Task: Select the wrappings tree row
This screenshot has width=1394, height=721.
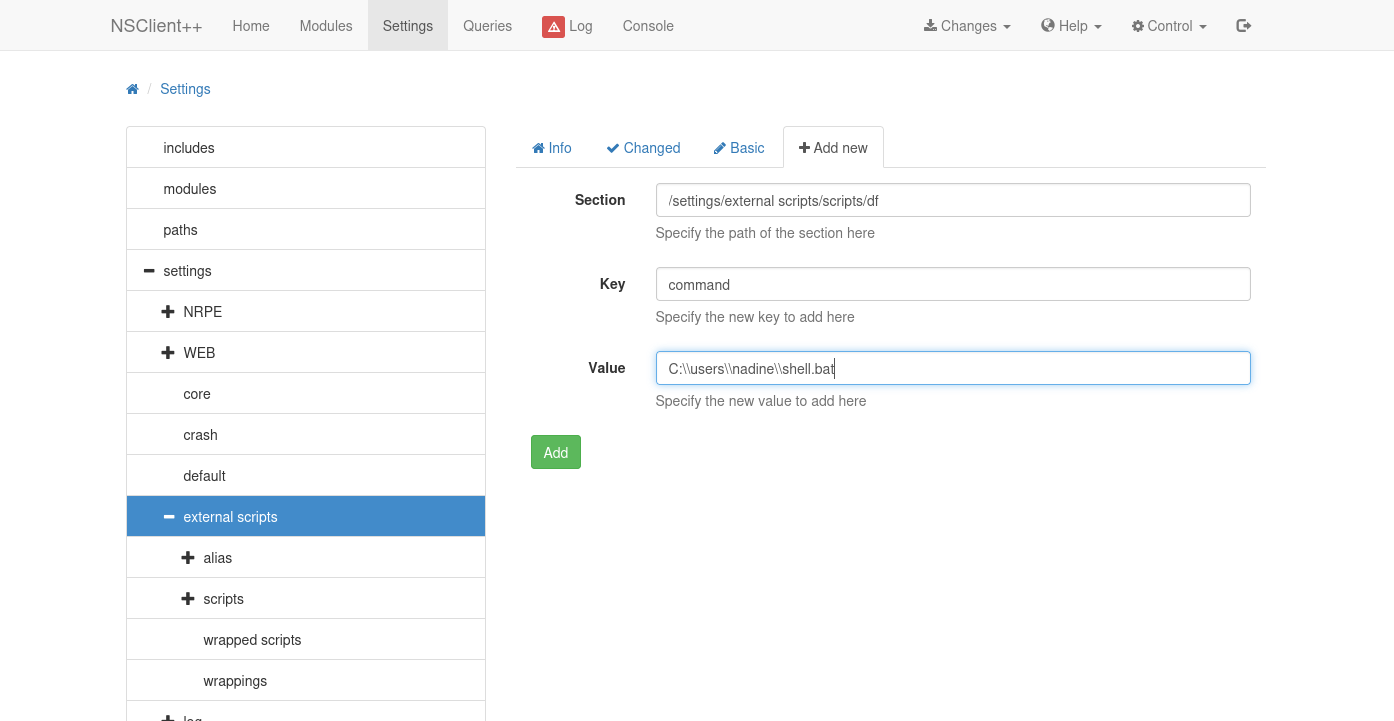Action: [x=306, y=681]
